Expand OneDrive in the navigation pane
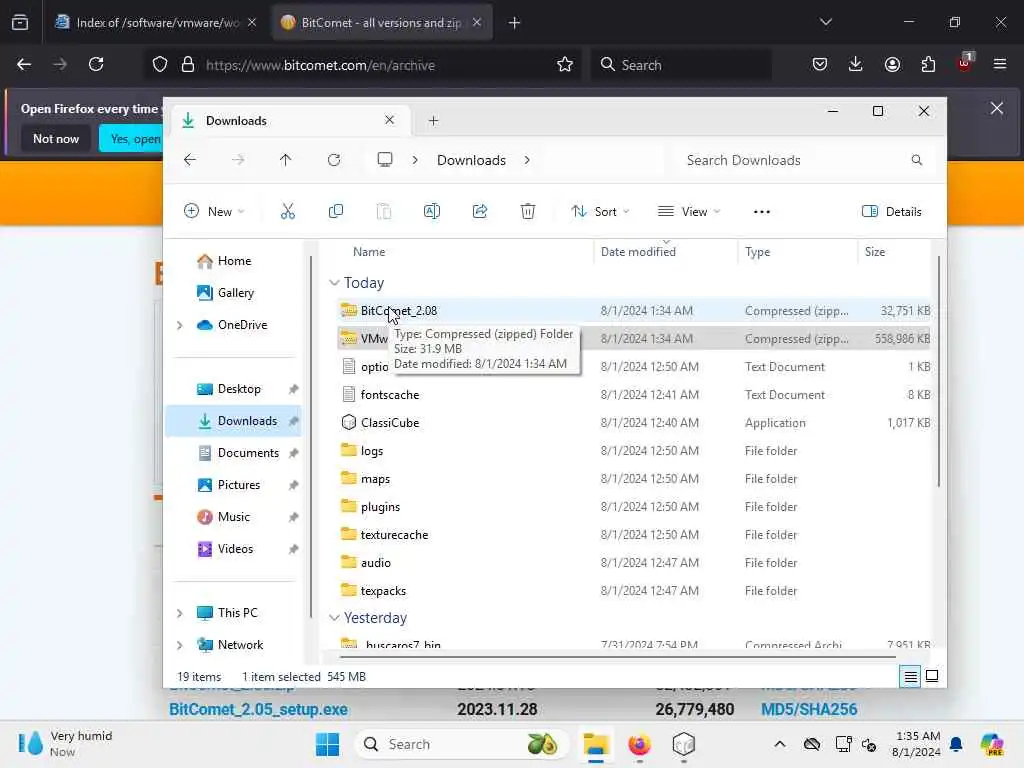 [180, 325]
